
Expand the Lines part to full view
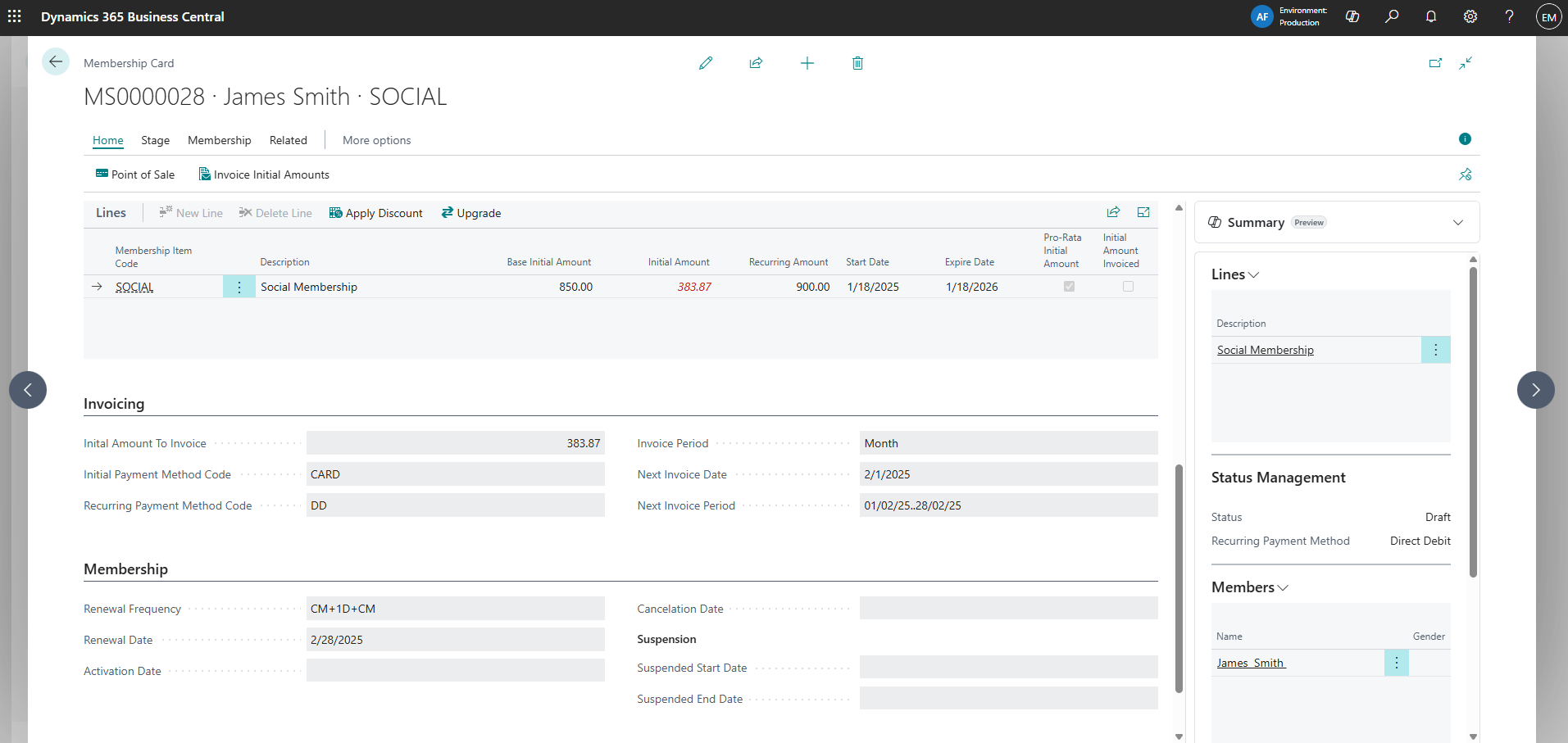(1143, 213)
